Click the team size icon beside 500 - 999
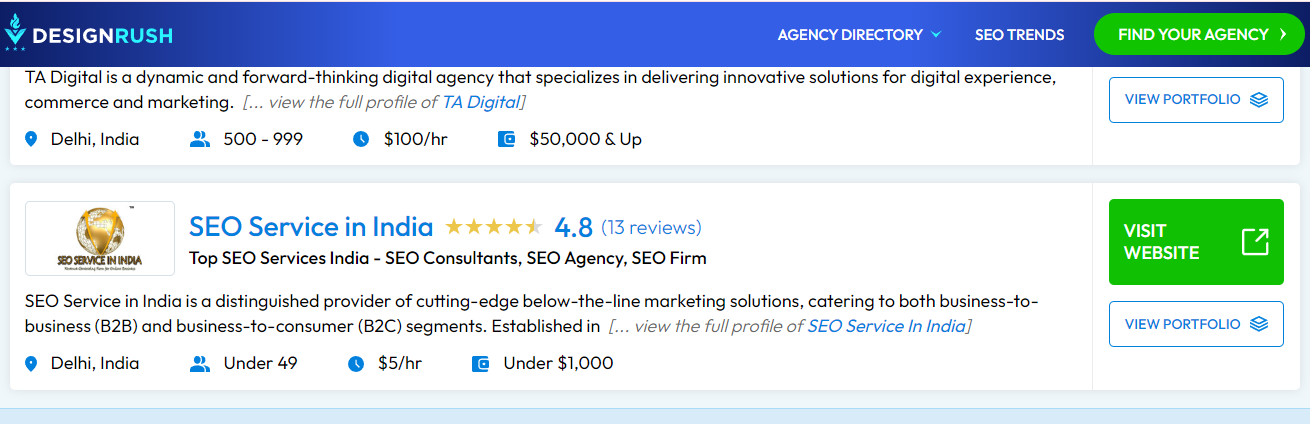This screenshot has height=424, width=1310. [200, 139]
